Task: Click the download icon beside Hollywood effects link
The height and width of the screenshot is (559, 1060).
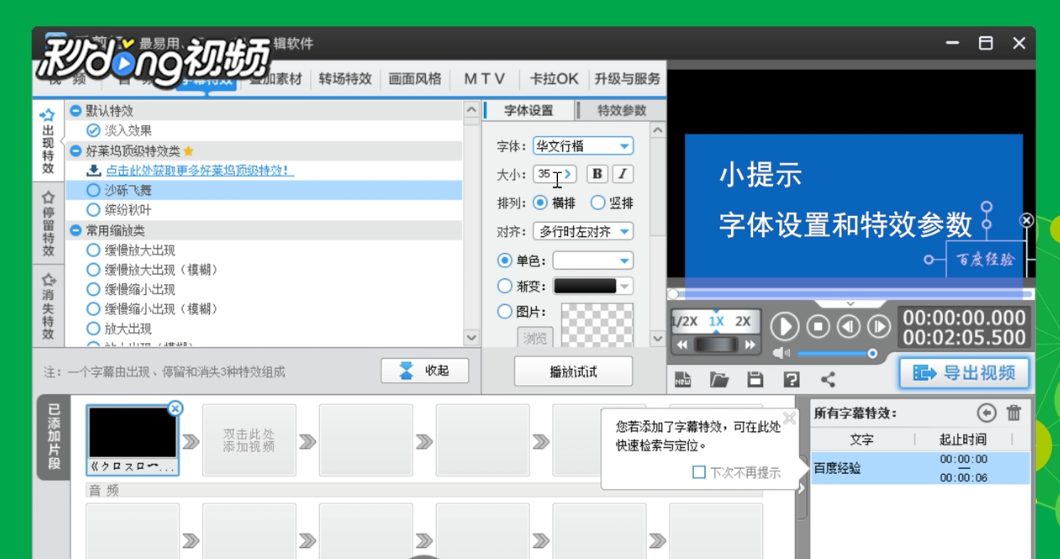Action: [x=94, y=170]
